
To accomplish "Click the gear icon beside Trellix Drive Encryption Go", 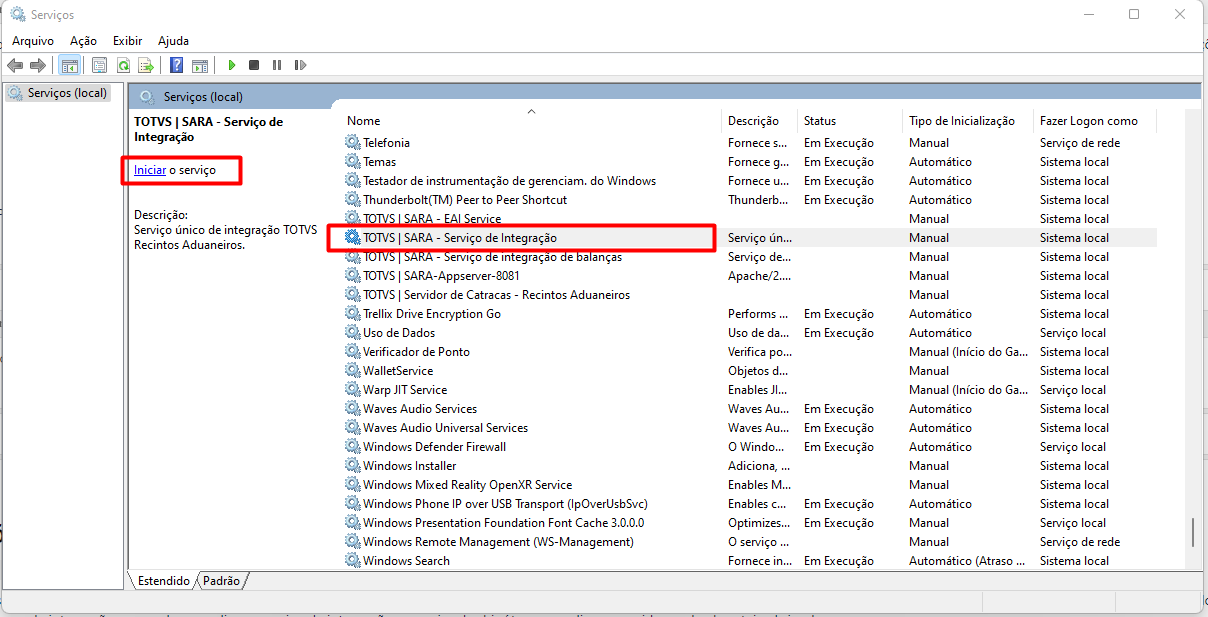I will [x=353, y=314].
